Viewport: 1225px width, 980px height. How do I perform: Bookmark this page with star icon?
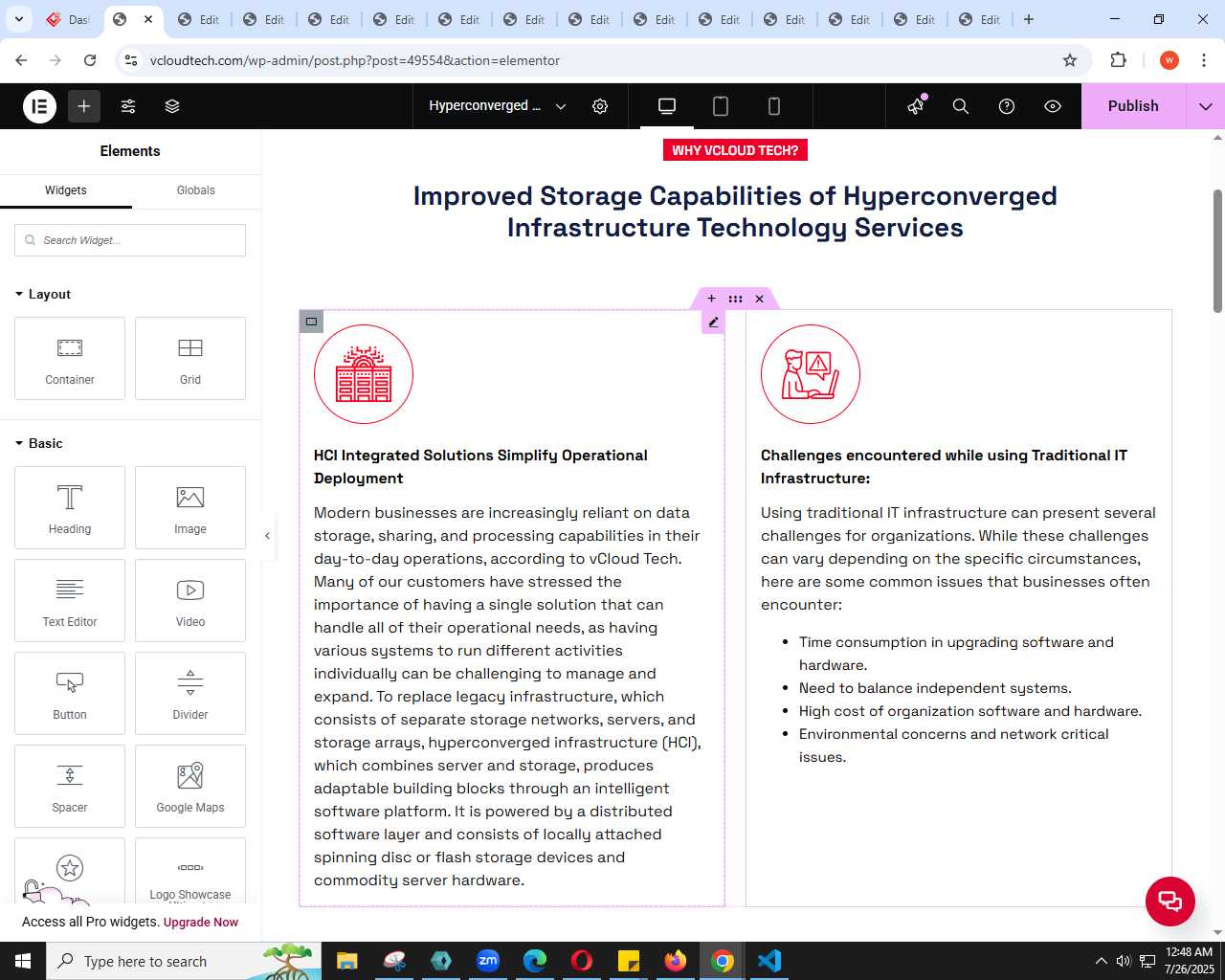pyautogui.click(x=1070, y=60)
